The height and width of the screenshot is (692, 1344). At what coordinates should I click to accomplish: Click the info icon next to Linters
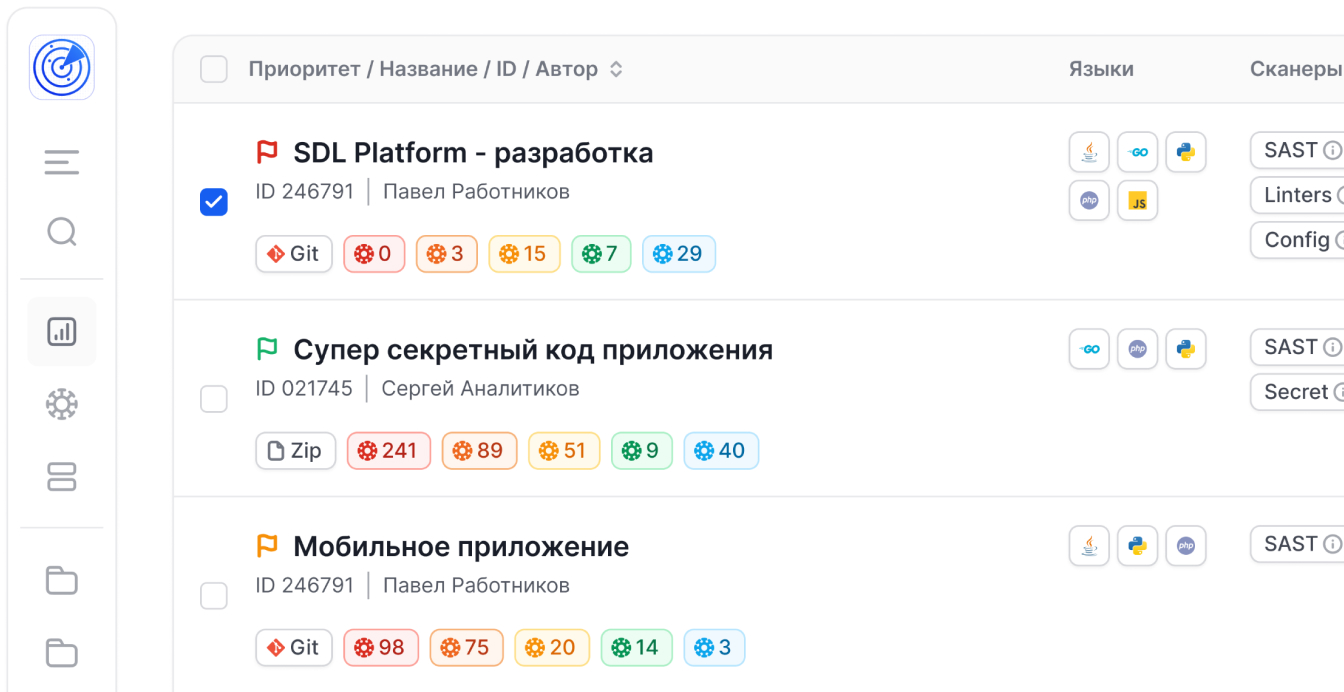coord(1339,196)
